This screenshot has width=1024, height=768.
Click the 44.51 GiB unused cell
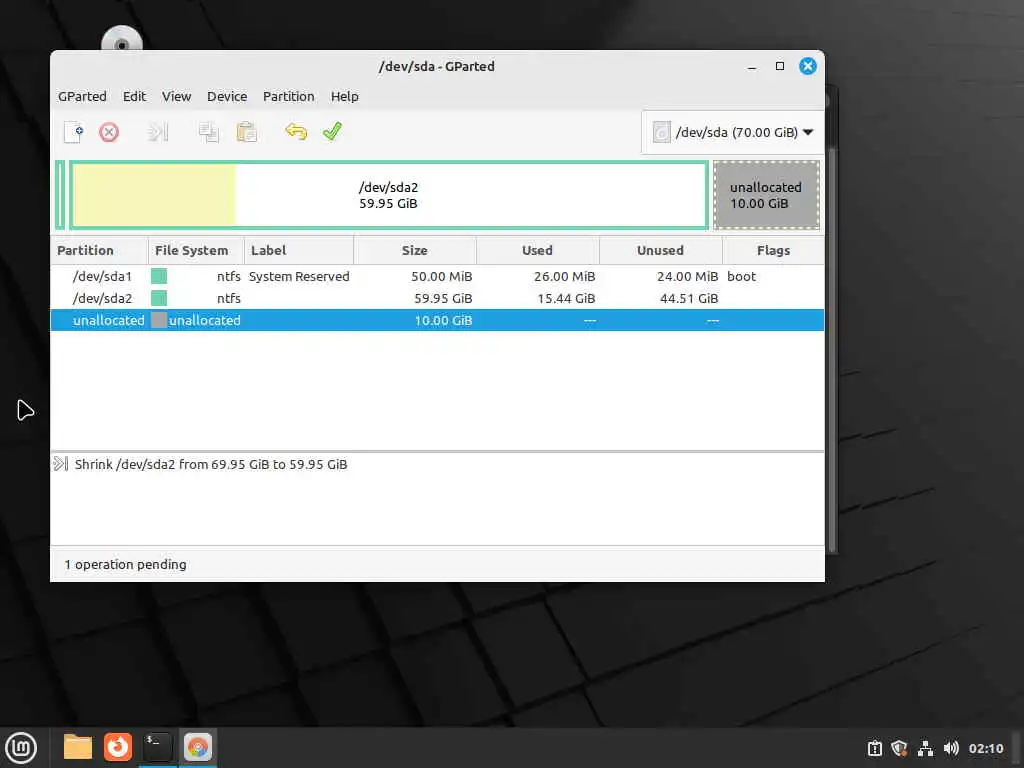(689, 298)
